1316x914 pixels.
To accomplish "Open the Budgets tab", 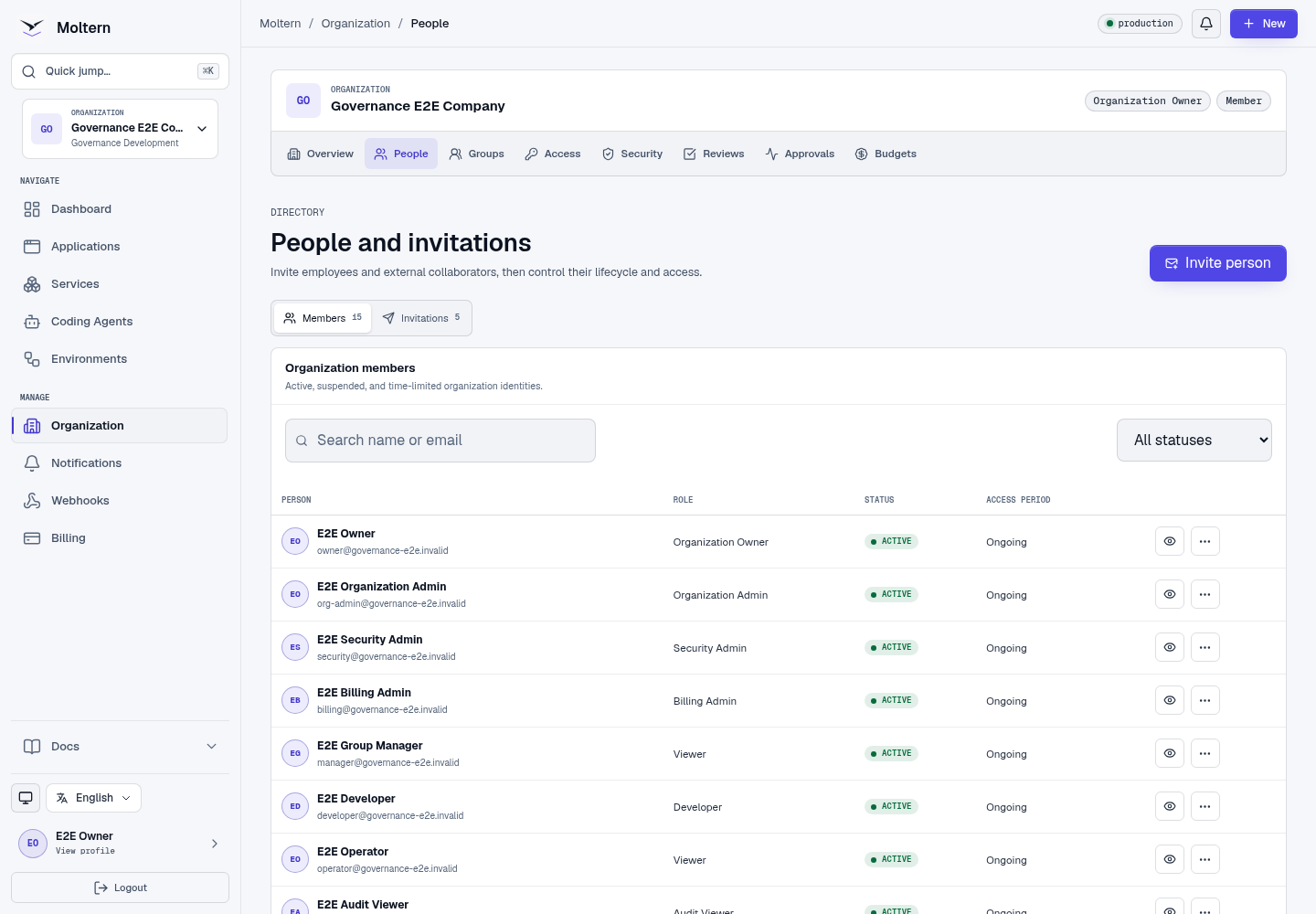I will click(886, 154).
